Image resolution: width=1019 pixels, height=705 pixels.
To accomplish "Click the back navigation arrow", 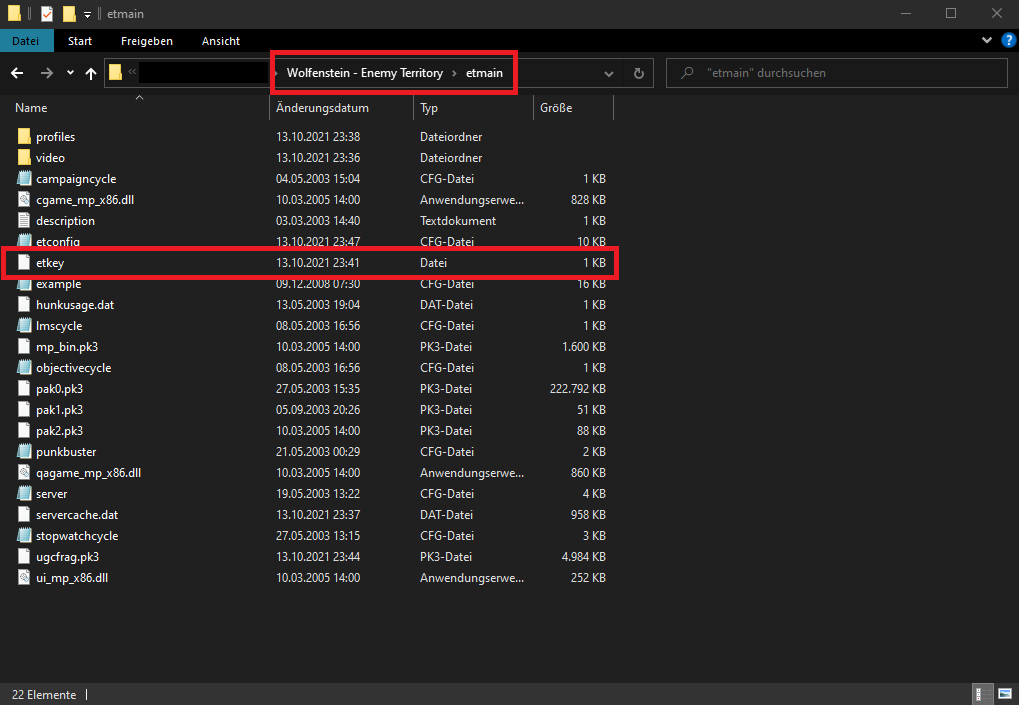I will point(17,73).
